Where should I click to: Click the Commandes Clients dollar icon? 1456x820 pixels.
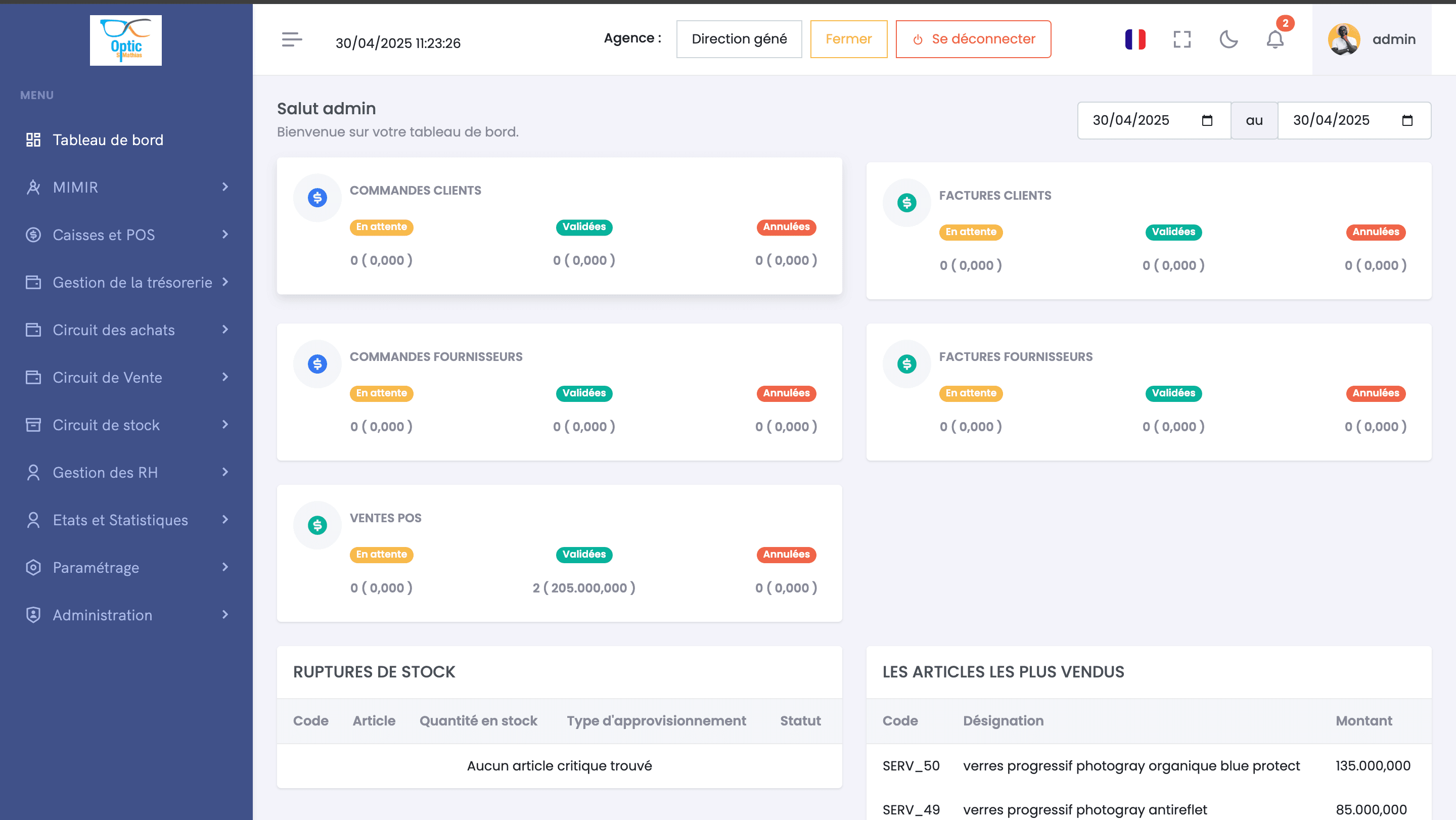coord(317,198)
